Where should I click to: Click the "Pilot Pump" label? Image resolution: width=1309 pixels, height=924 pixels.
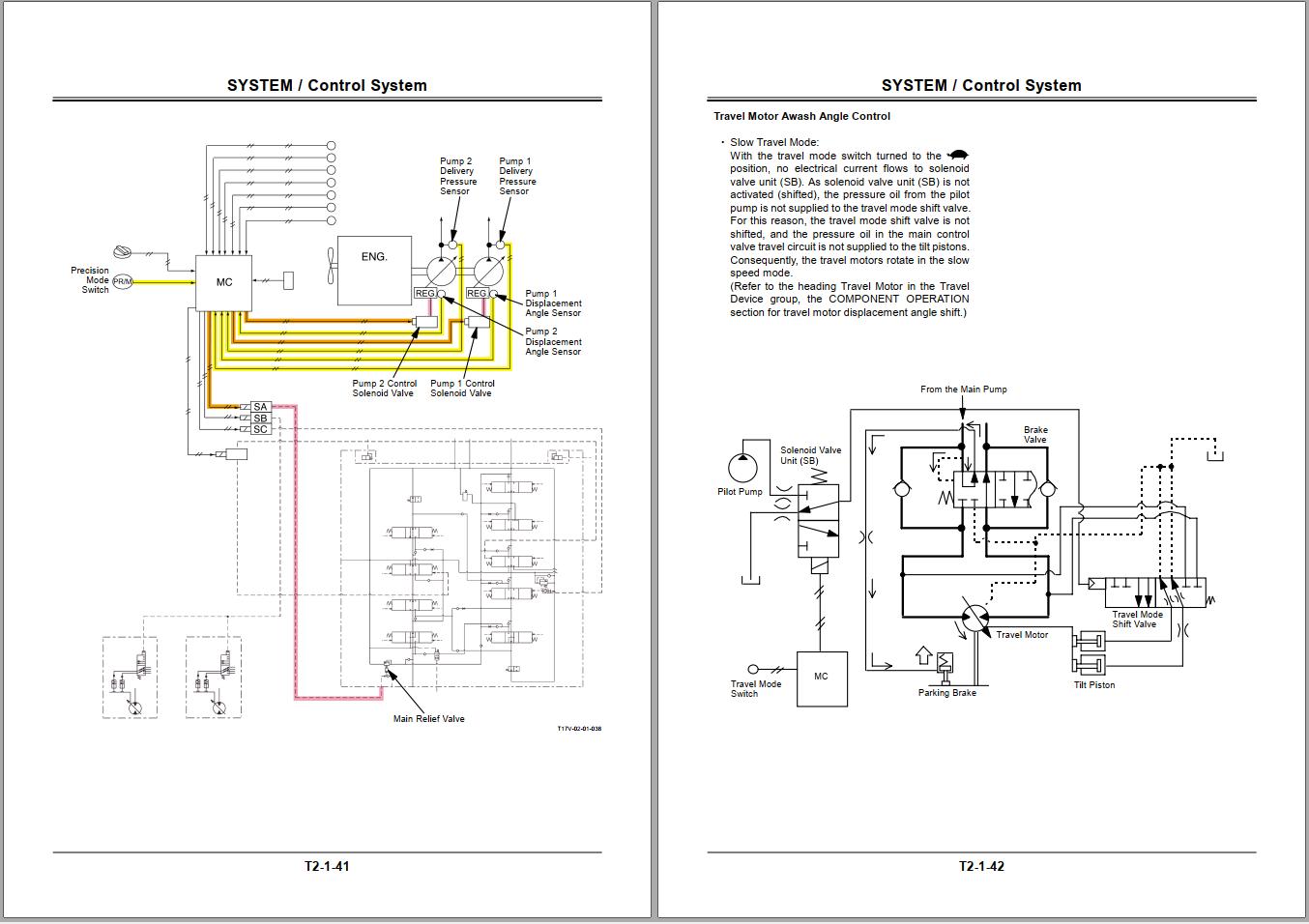[740, 492]
